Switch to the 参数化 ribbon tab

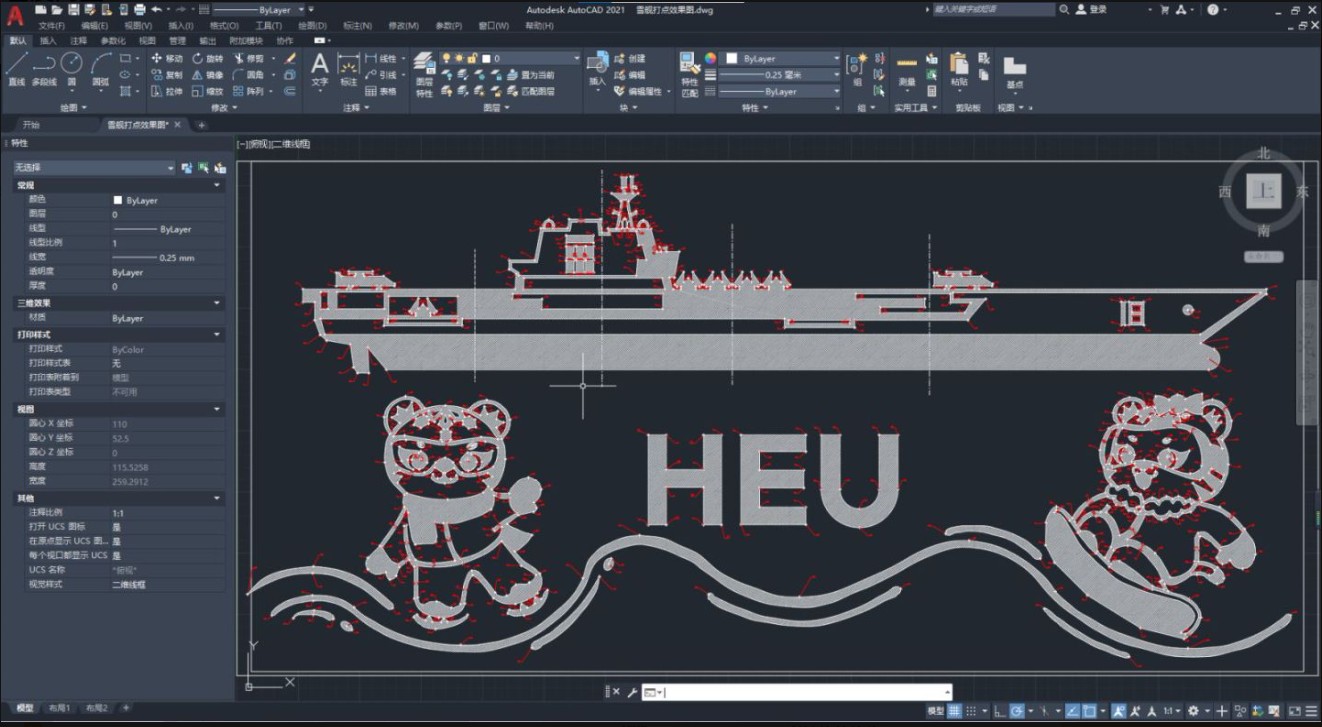point(113,41)
